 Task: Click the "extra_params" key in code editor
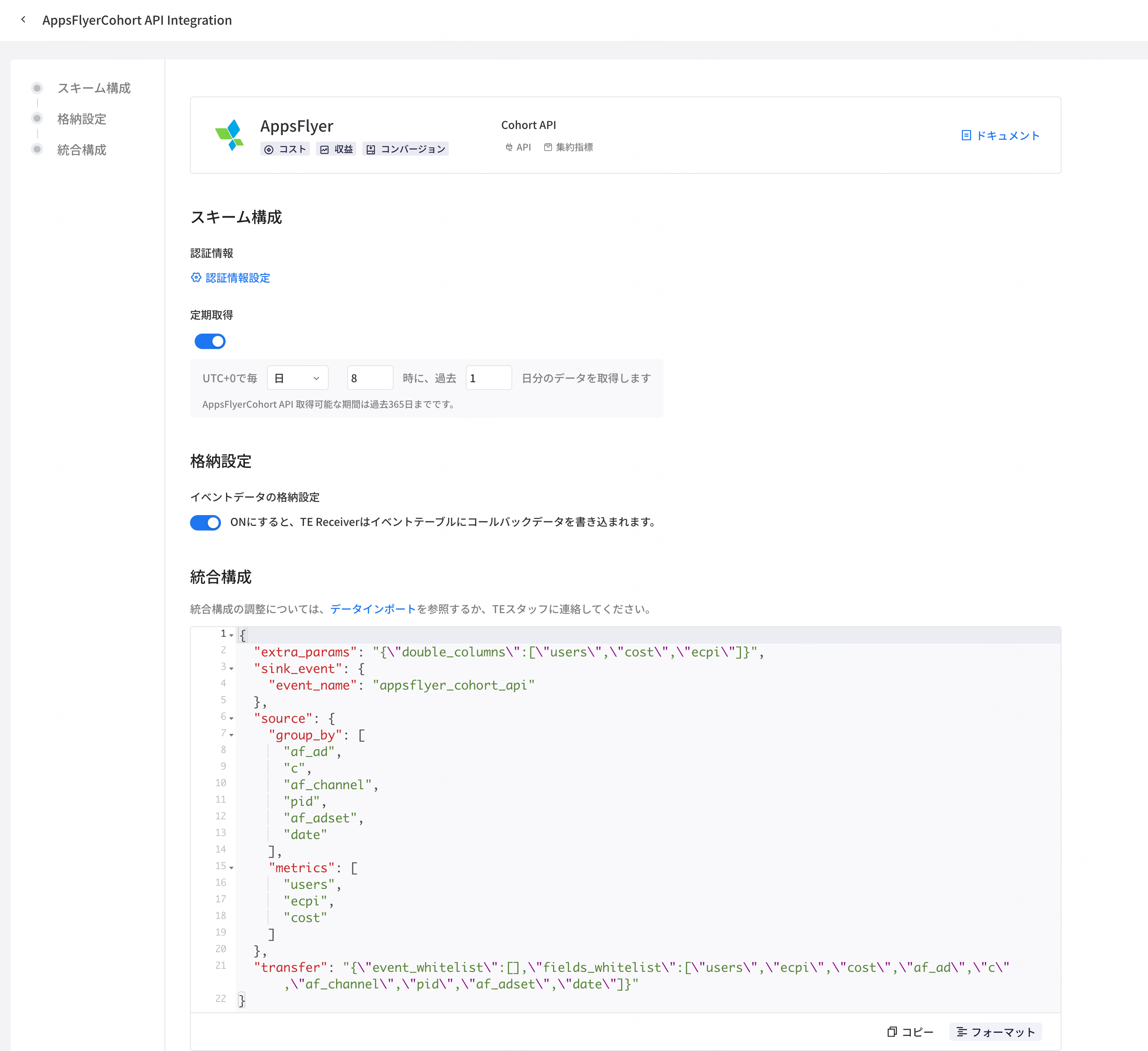[x=305, y=652]
